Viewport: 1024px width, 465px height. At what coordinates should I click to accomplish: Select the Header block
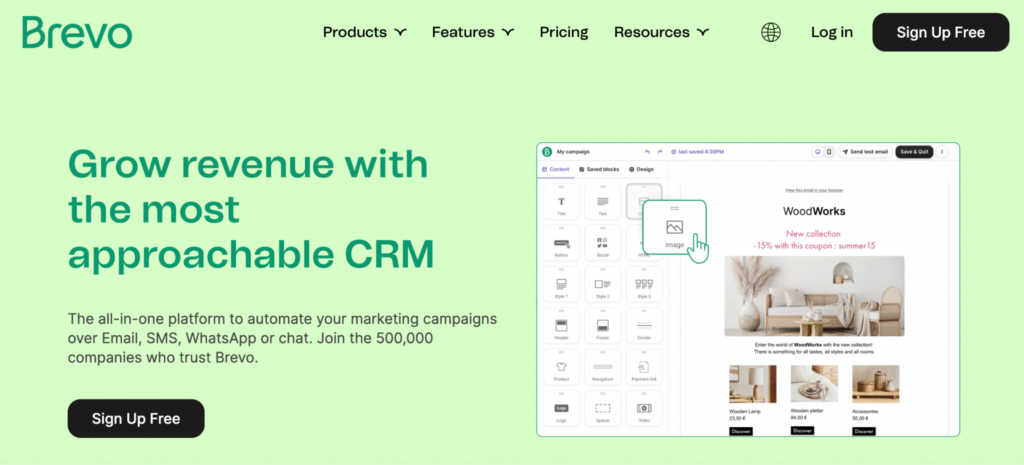[x=561, y=325]
